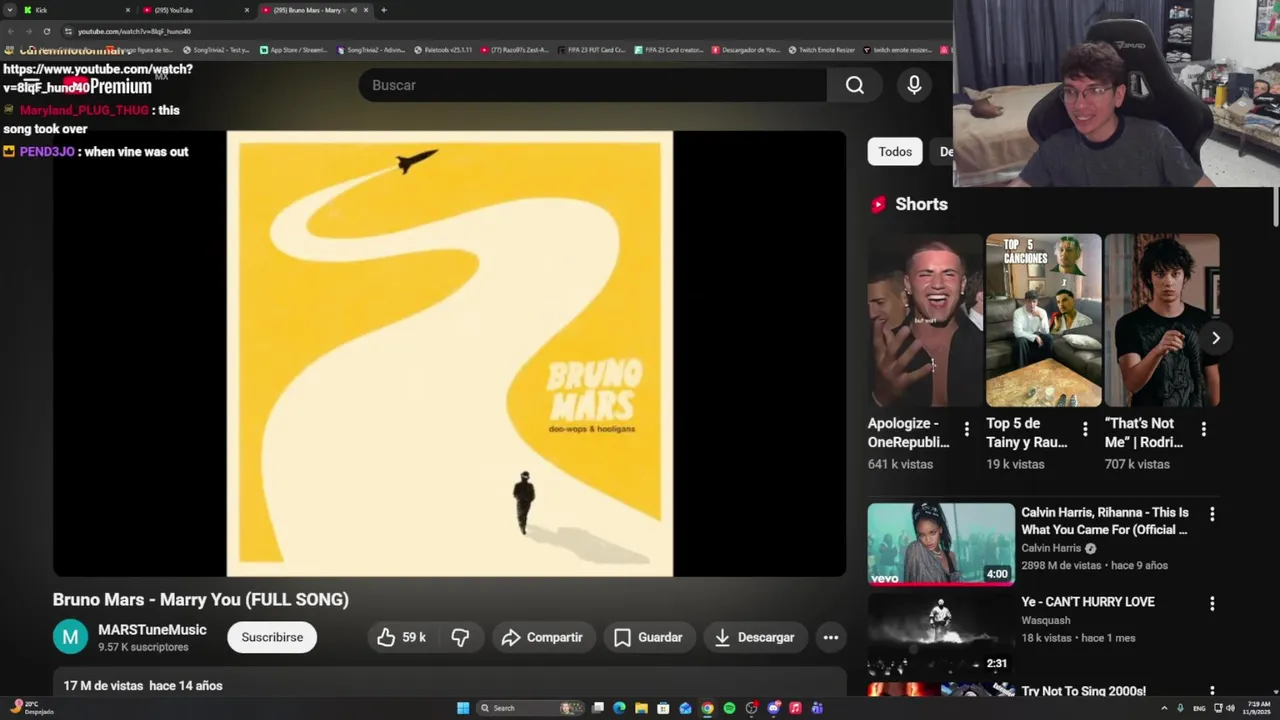The width and height of the screenshot is (1280, 720).
Task: Select the Todos filter chip
Action: tap(895, 152)
